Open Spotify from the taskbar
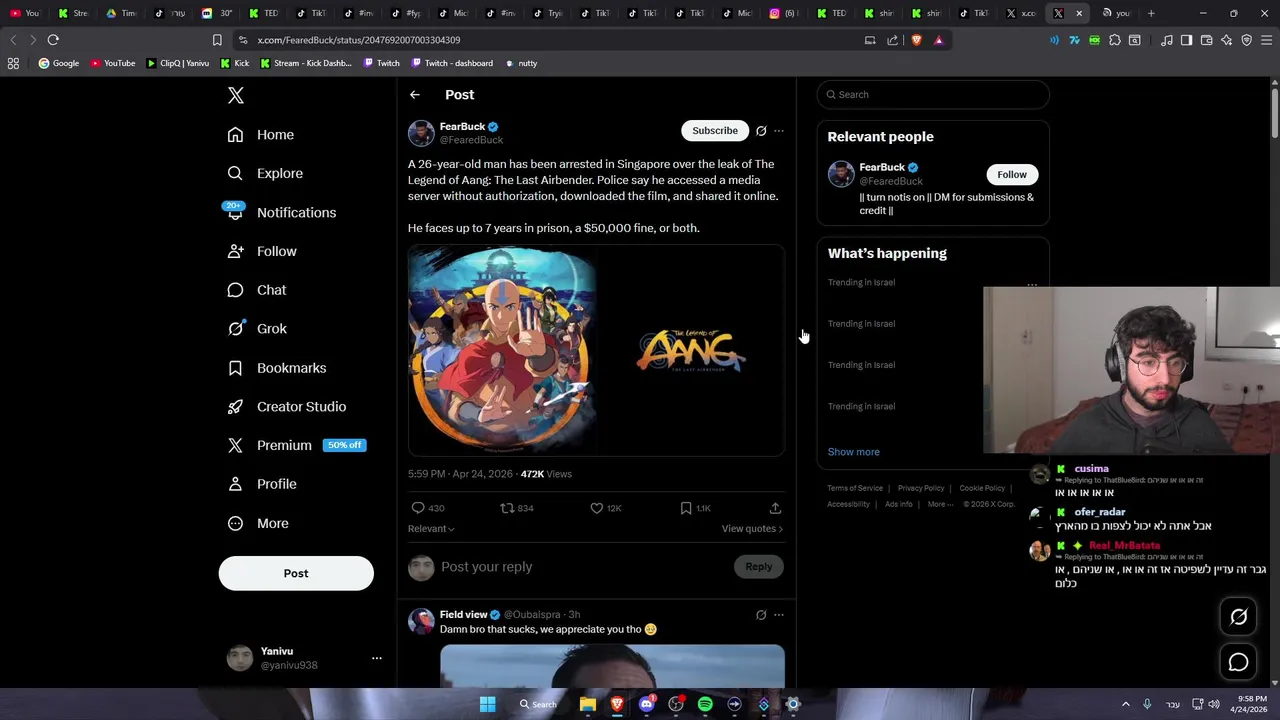The height and width of the screenshot is (720, 1280). tap(705, 704)
